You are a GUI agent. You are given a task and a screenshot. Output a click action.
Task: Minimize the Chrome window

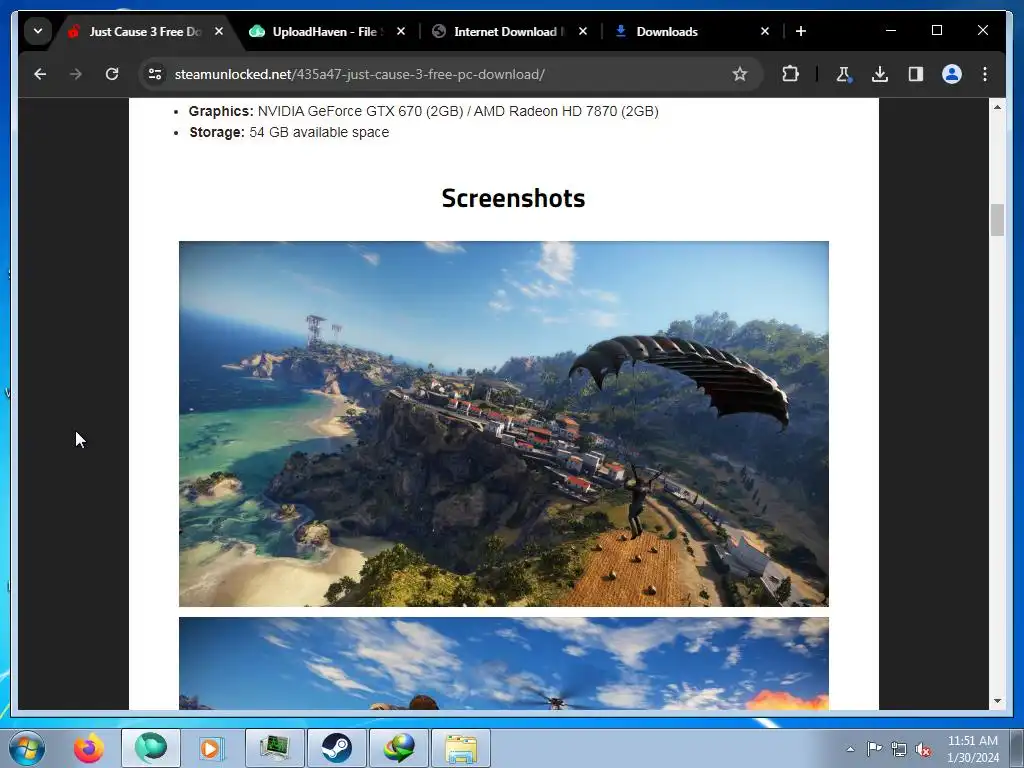pyautogui.click(x=891, y=31)
